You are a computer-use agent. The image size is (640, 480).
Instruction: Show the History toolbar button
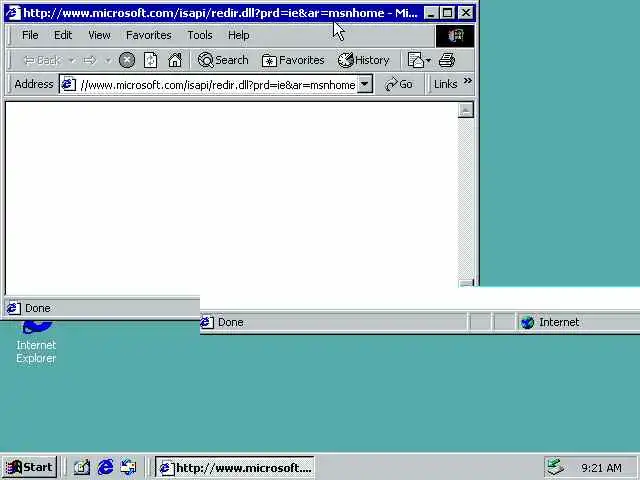coord(364,60)
